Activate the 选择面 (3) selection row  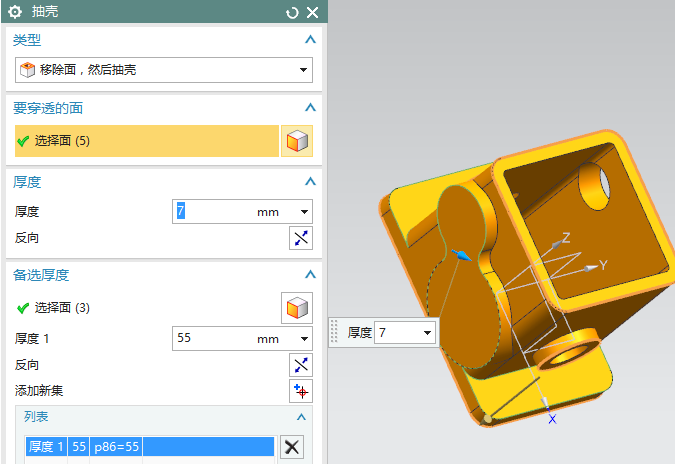(145, 308)
